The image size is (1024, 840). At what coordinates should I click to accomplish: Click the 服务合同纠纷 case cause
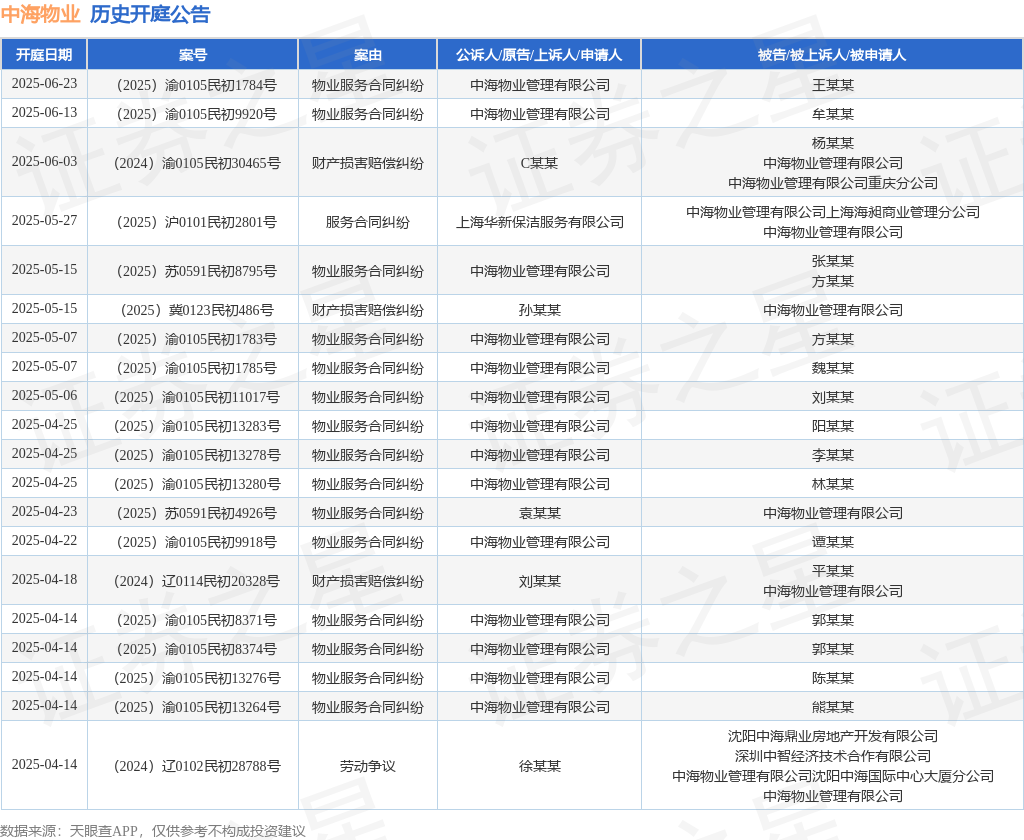click(x=368, y=221)
